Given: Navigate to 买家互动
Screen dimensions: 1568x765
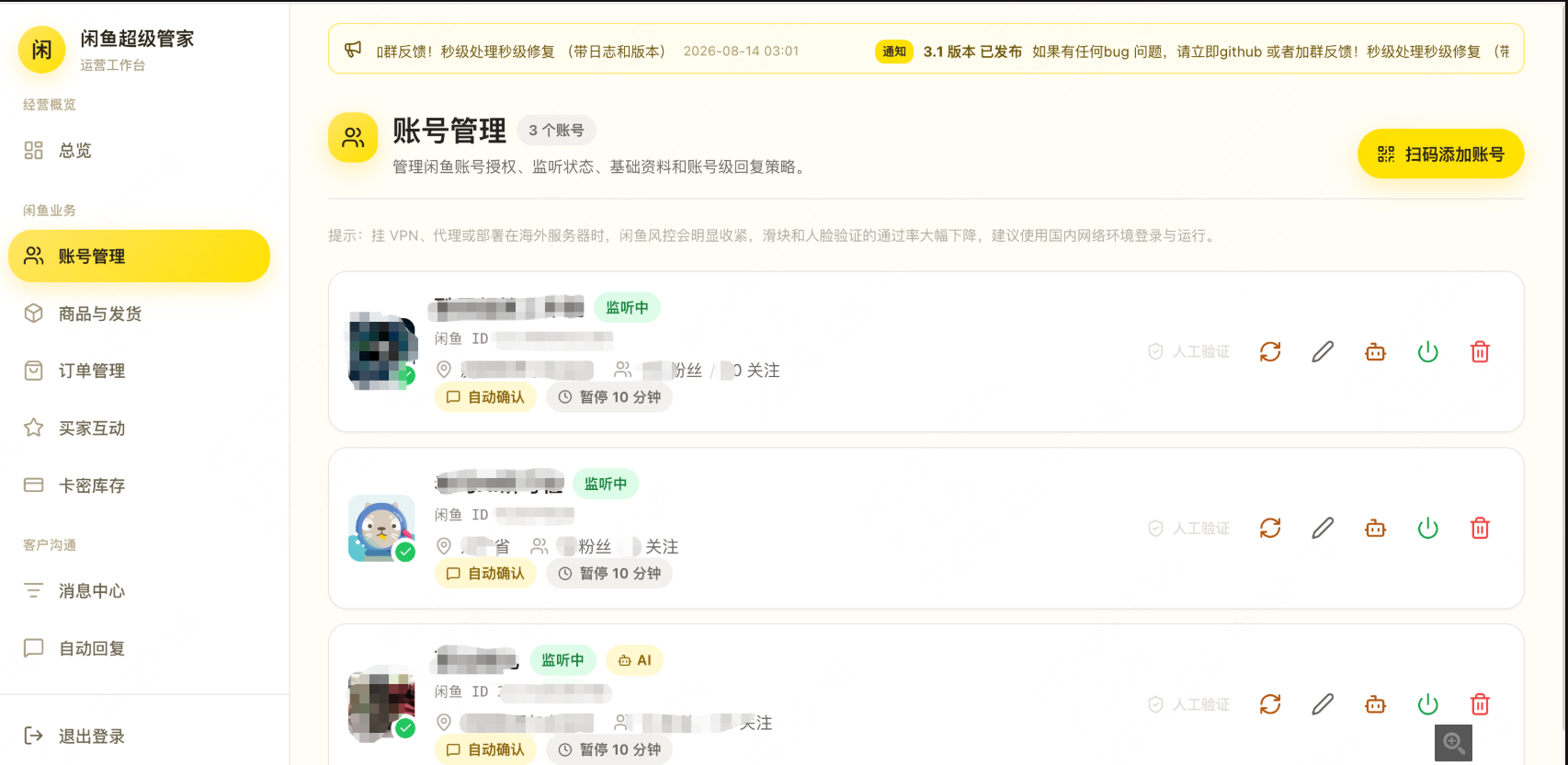Looking at the screenshot, I should point(139,428).
